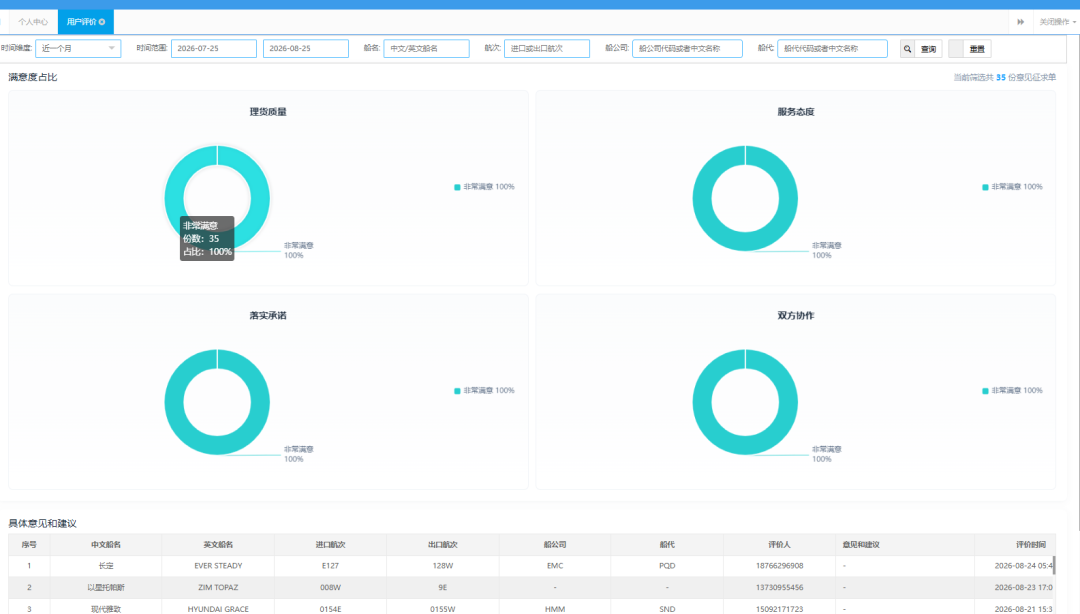The width and height of the screenshot is (1080, 614).
Task: Open the 时间维度 近一个月 dropdown
Action: pyautogui.click(x=78, y=48)
